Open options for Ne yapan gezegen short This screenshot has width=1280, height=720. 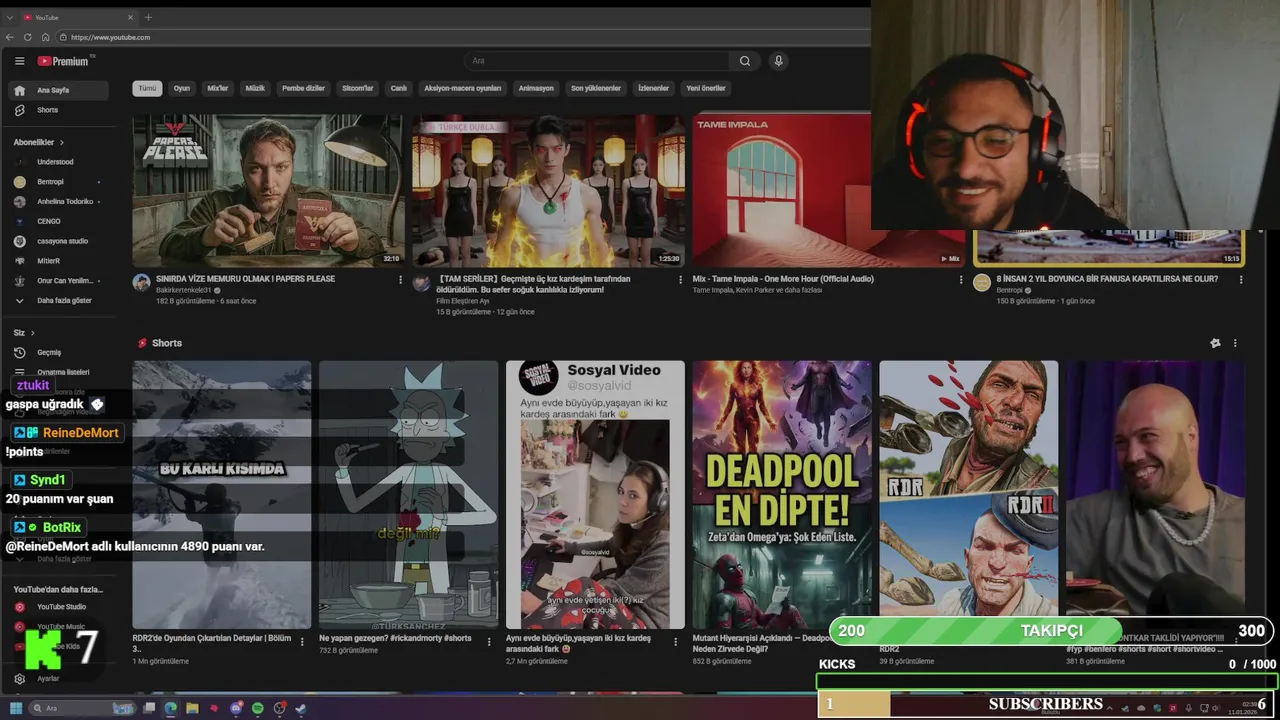pyautogui.click(x=489, y=642)
